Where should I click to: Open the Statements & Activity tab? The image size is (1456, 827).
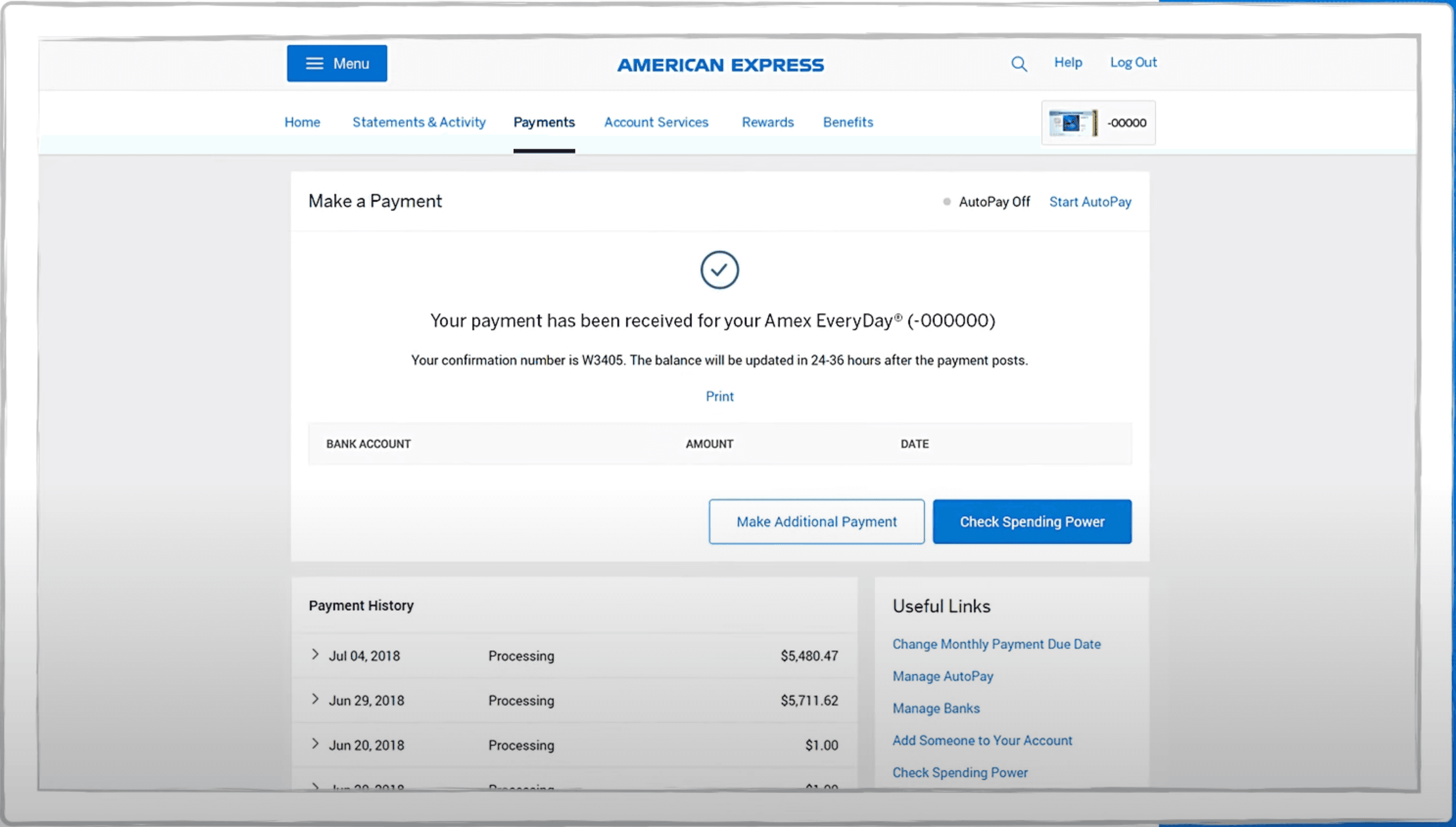419,122
